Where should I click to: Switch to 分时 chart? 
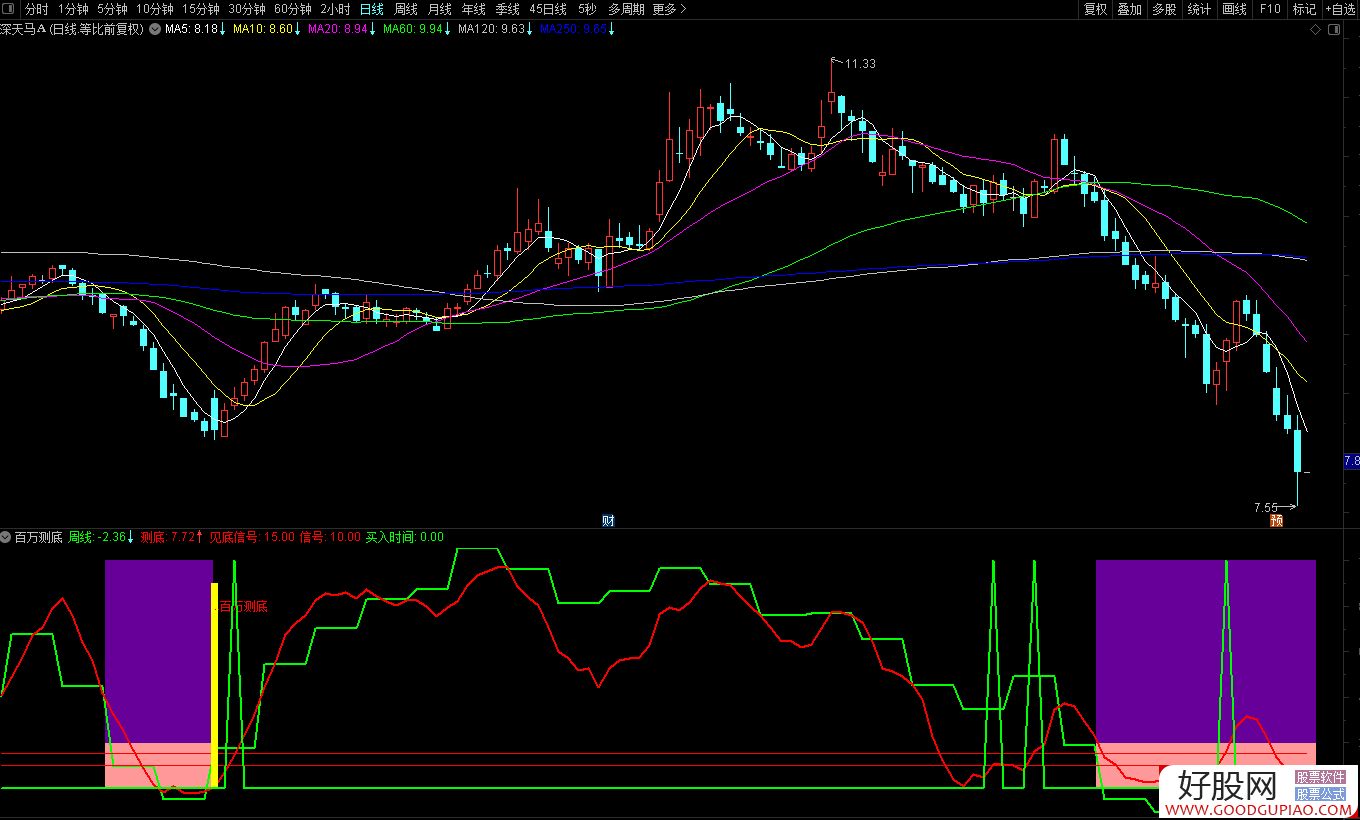click(36, 9)
